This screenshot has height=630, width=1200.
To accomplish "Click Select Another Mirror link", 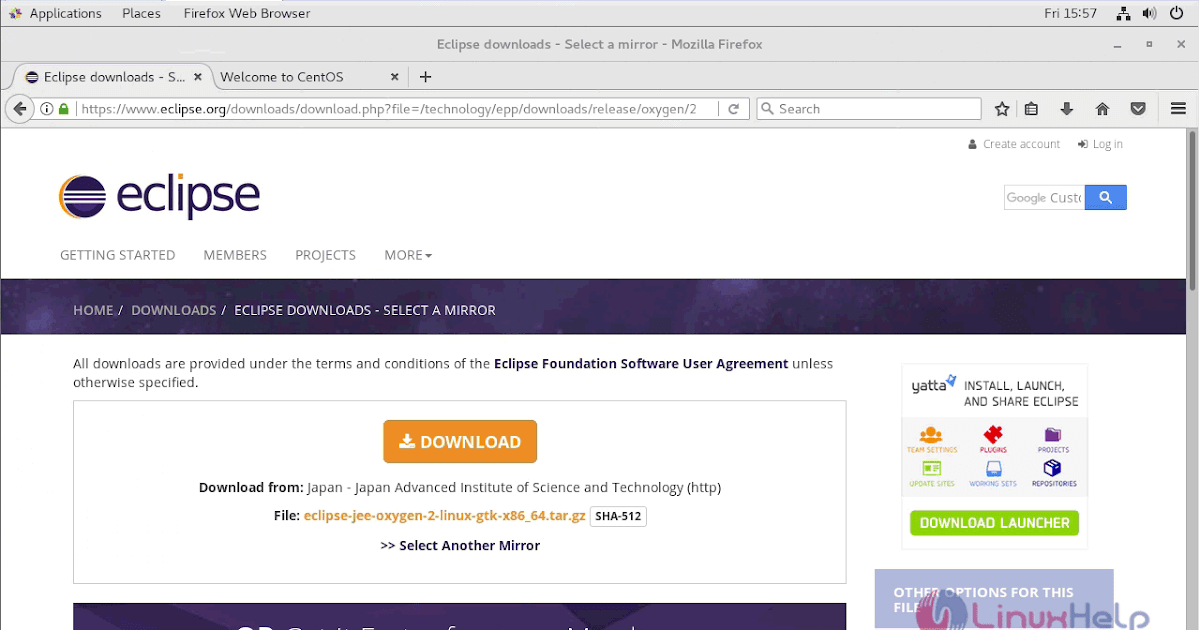I will click(x=460, y=545).
